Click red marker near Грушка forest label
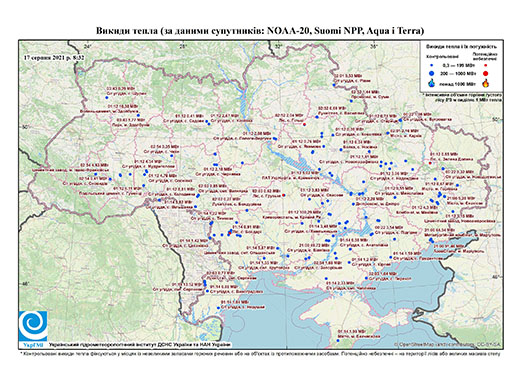The image size is (520, 368). [x=283, y=195]
